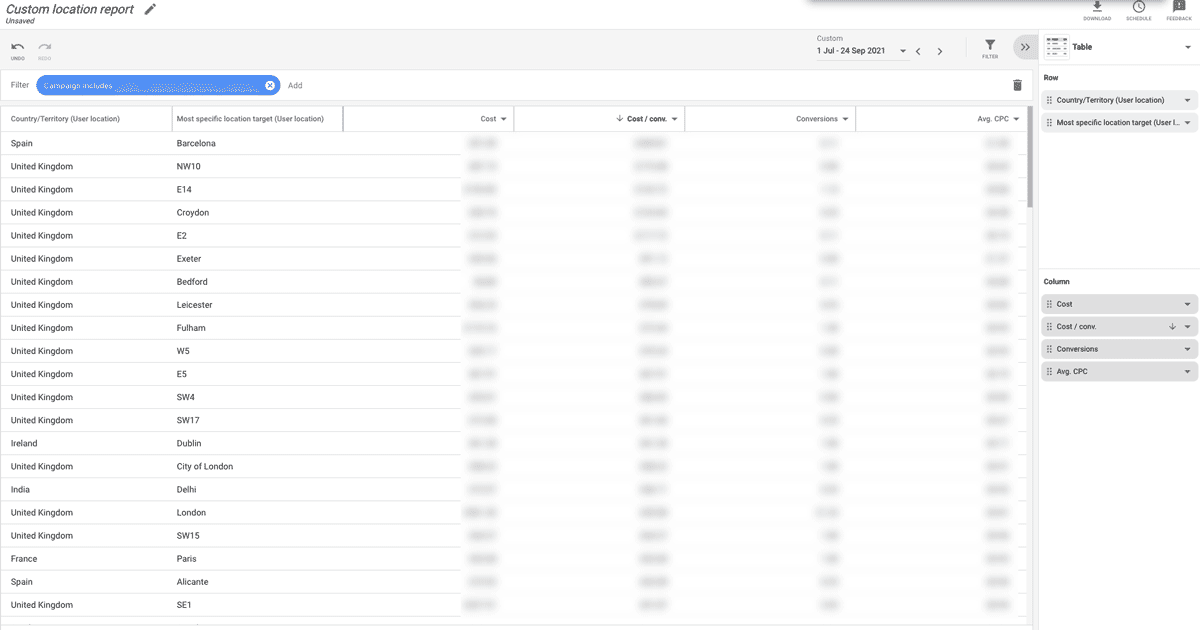Open Avg. CPC pill dropdown in Column panel

click(1188, 371)
